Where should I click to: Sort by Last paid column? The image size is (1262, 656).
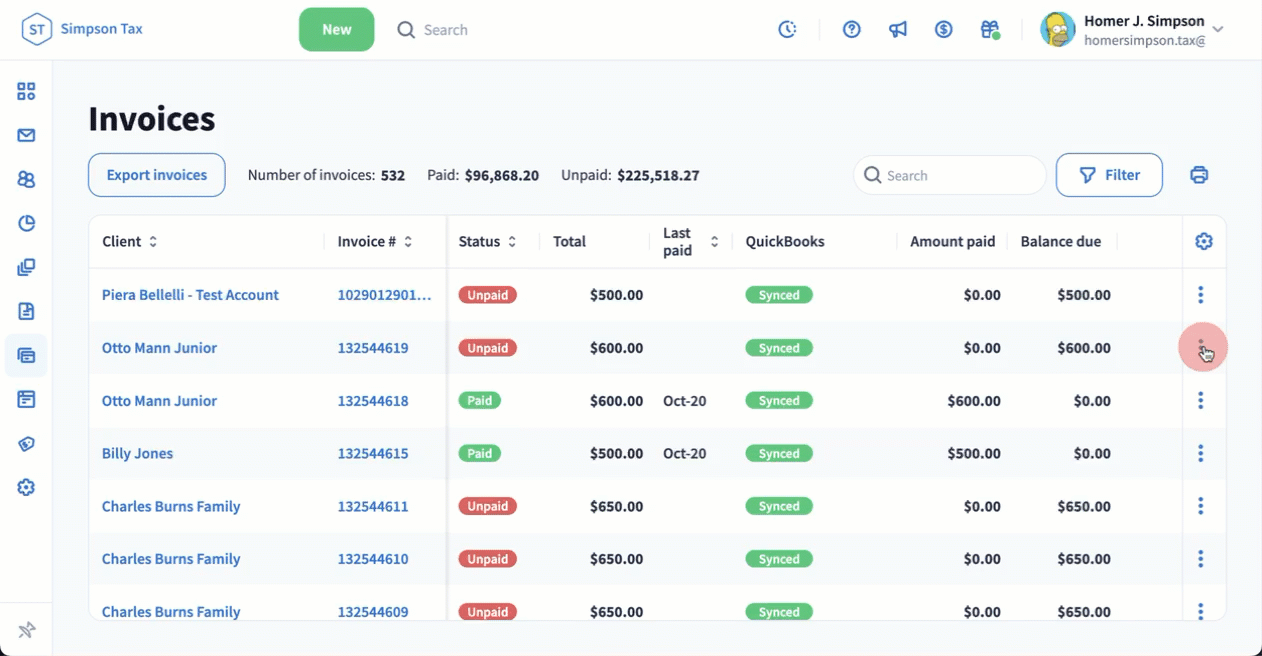tap(714, 242)
